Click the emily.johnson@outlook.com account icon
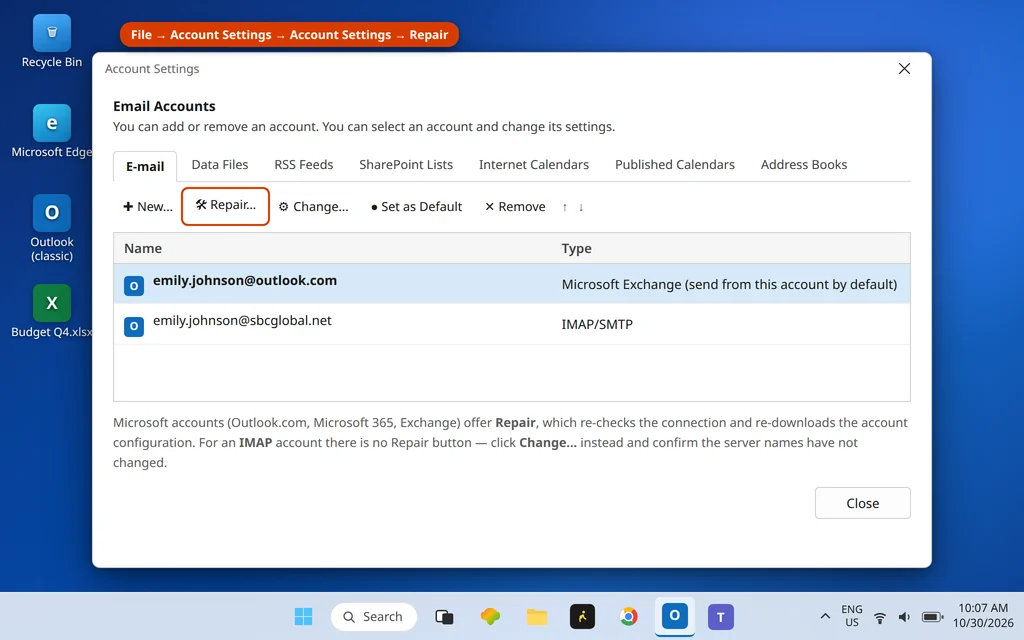Viewport: 1024px width, 640px height. click(x=134, y=285)
